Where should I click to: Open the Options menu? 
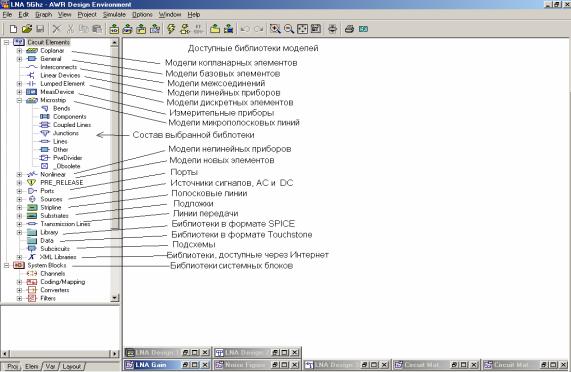tap(142, 15)
